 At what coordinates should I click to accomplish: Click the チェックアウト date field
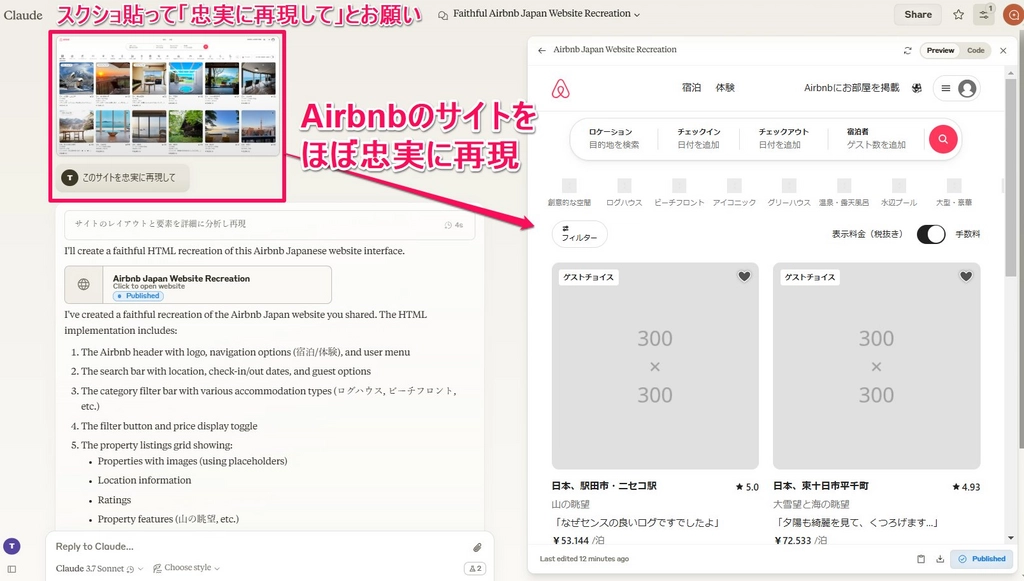[x=783, y=138]
